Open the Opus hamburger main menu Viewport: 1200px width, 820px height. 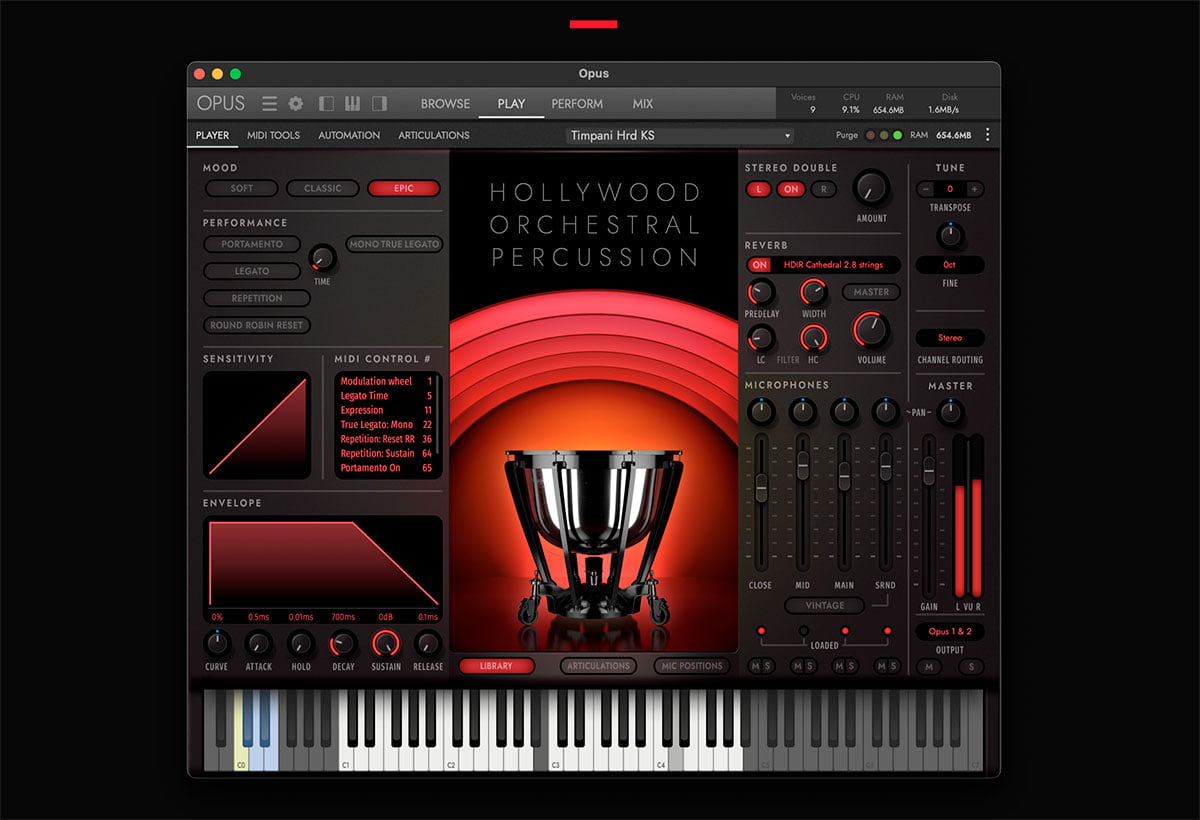point(270,103)
